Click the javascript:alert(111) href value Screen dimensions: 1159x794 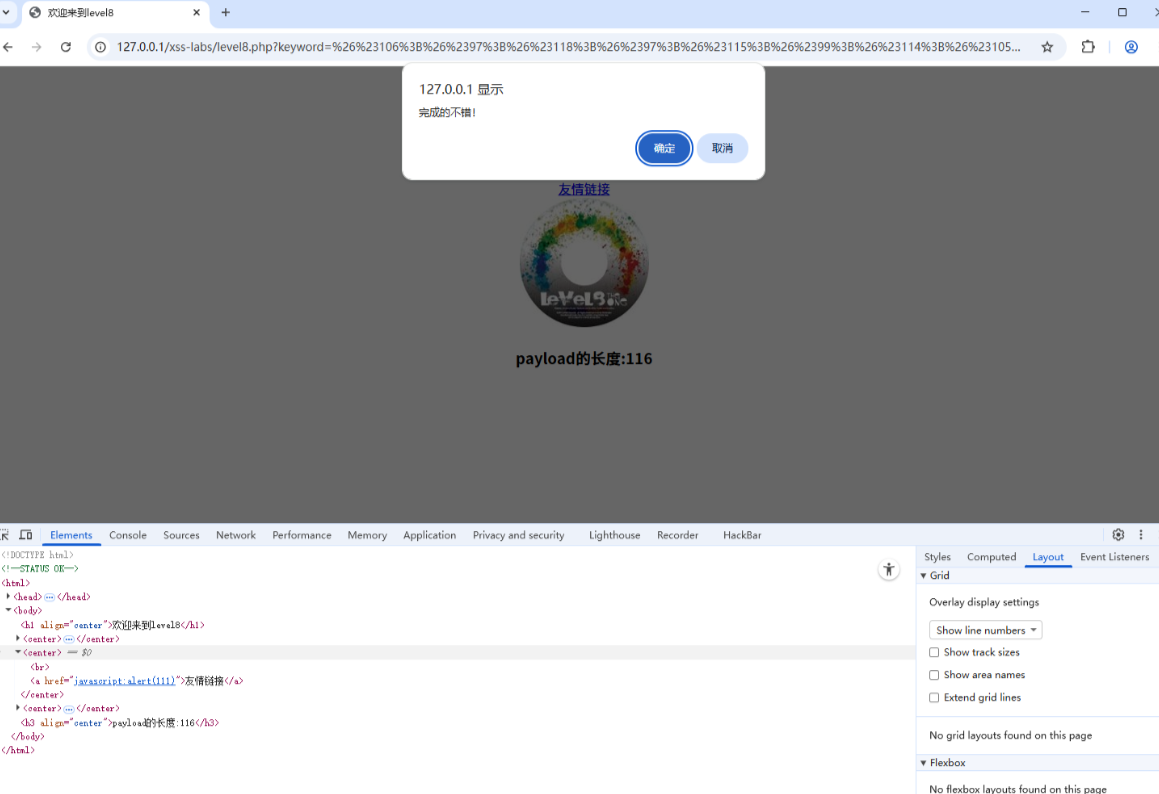click(x=124, y=681)
